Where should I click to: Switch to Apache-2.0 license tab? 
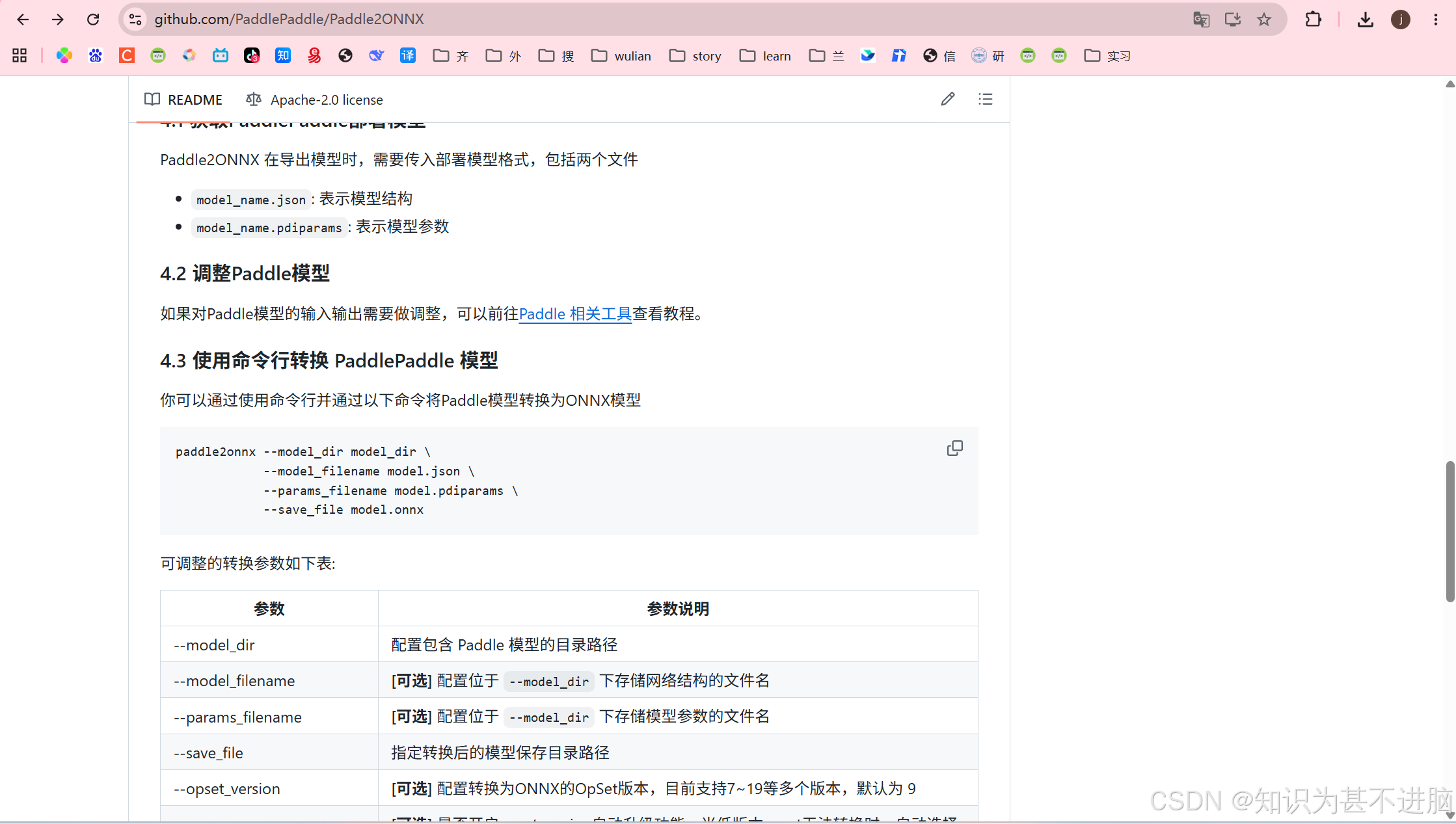(315, 100)
